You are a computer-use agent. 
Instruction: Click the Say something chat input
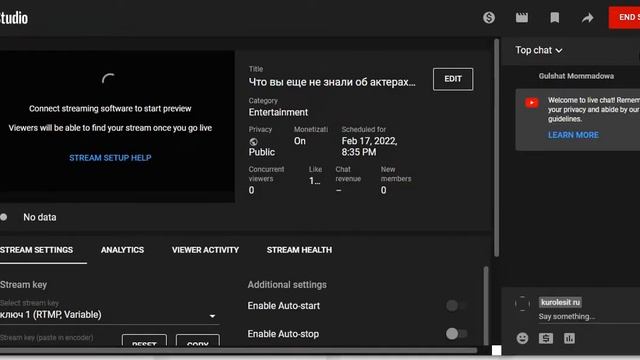click(589, 316)
